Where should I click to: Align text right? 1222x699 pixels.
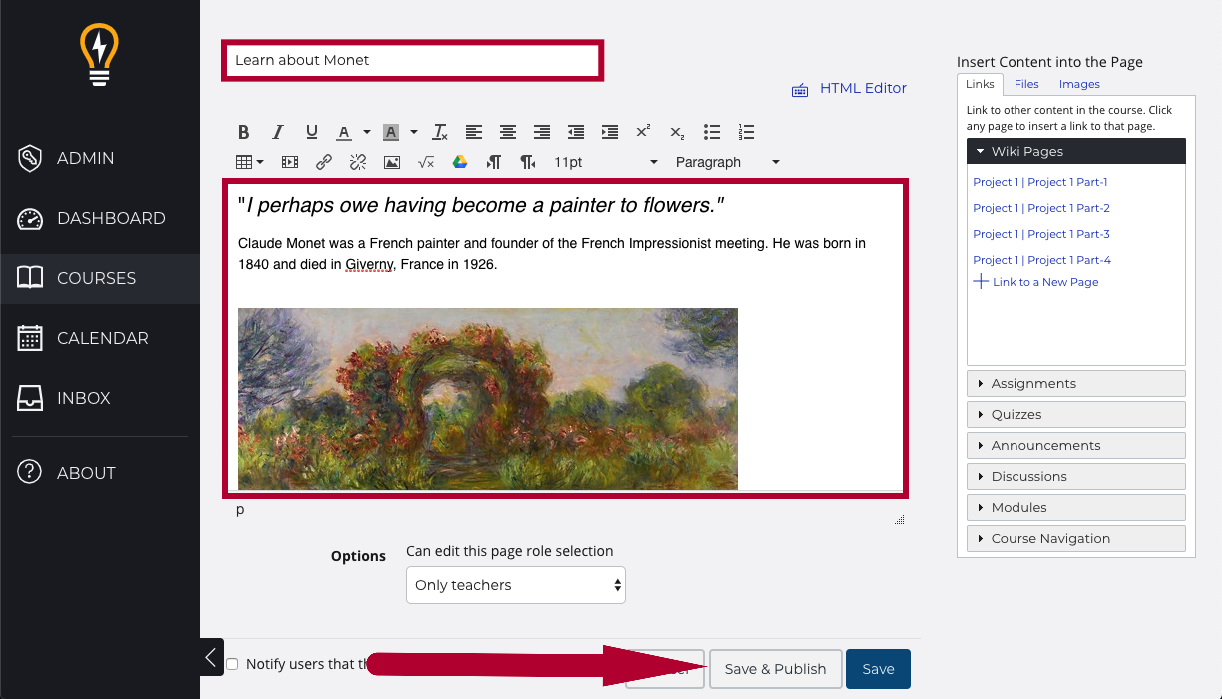pyautogui.click(x=542, y=132)
